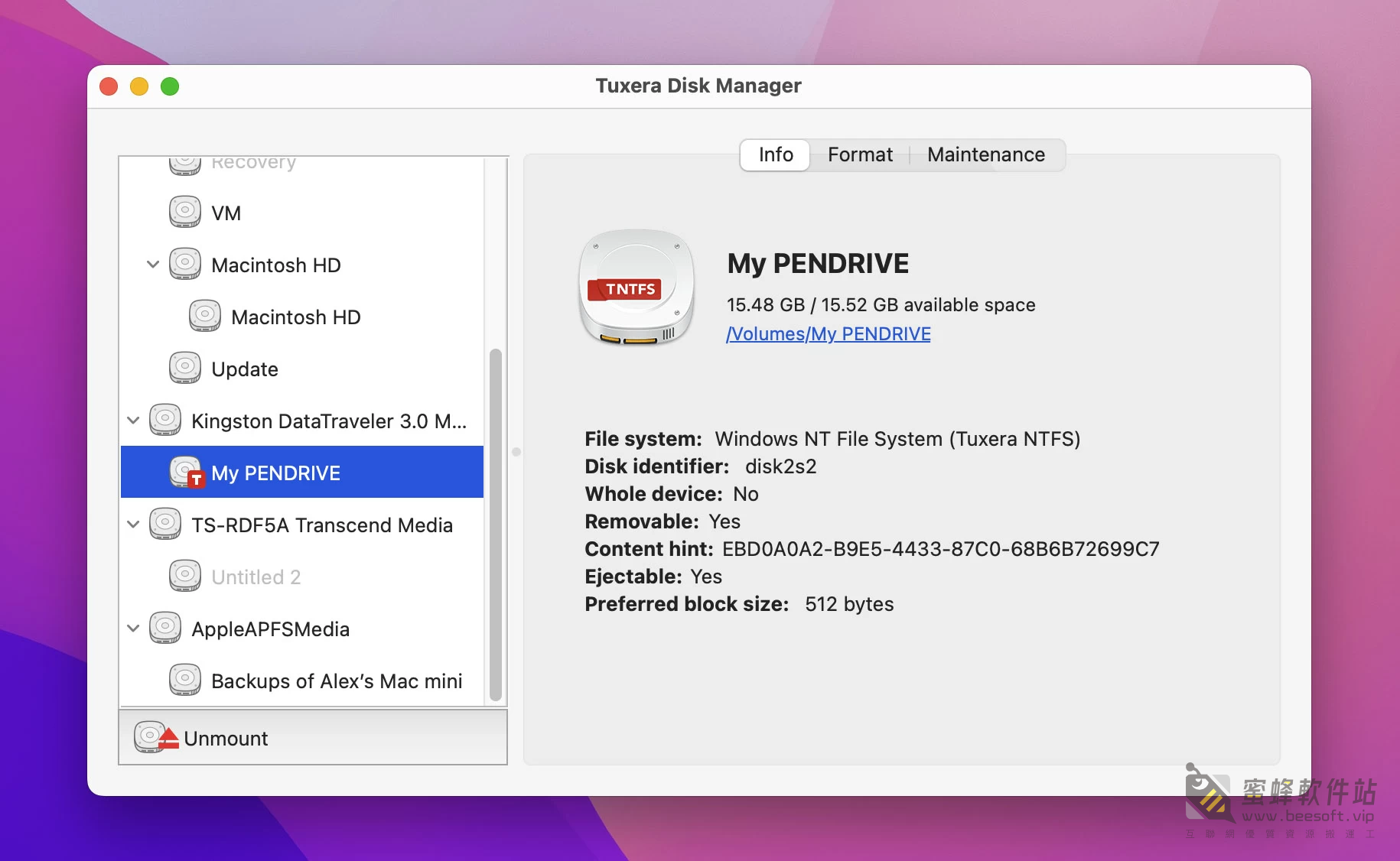Open the /Volumes/My PENDRIVE link
This screenshot has height=861, width=1400.
(829, 334)
